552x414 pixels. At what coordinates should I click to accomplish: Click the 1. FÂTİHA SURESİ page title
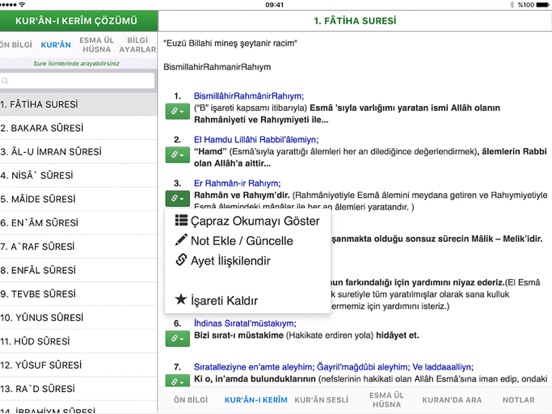(355, 21)
